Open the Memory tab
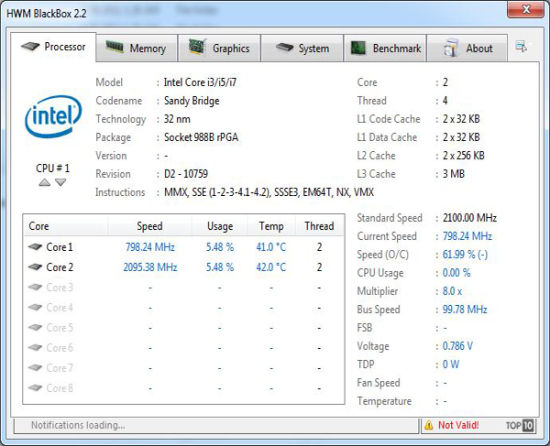This screenshot has width=550, height=446. (137, 48)
